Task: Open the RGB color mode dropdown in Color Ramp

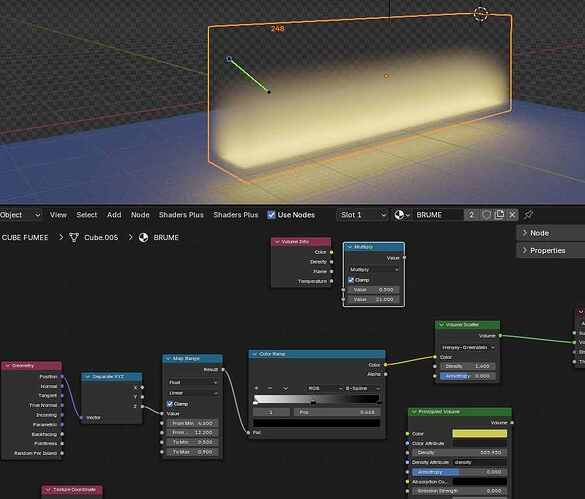Action: tap(324, 389)
